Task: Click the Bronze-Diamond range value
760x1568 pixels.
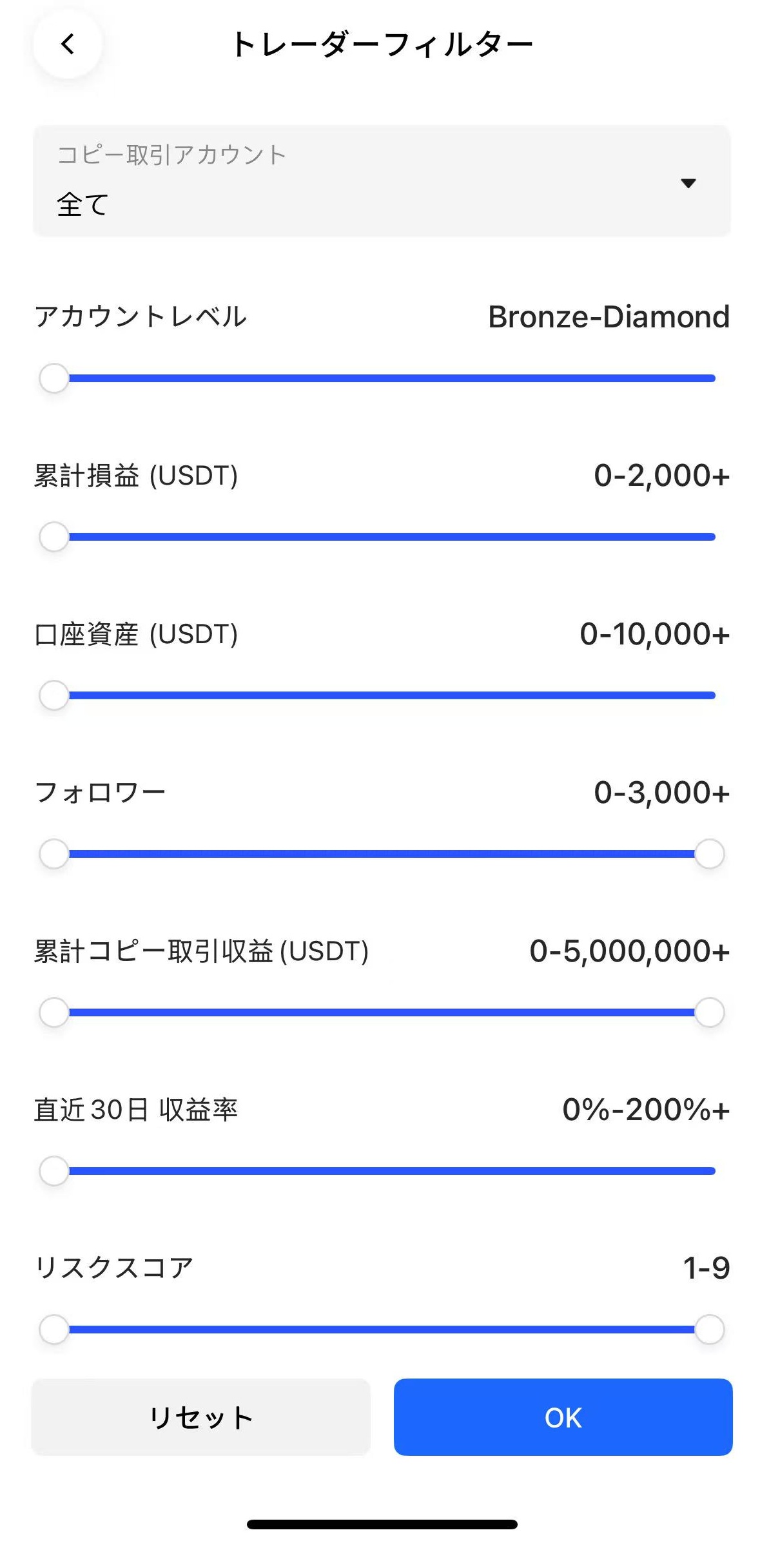Action: pyautogui.click(x=608, y=317)
